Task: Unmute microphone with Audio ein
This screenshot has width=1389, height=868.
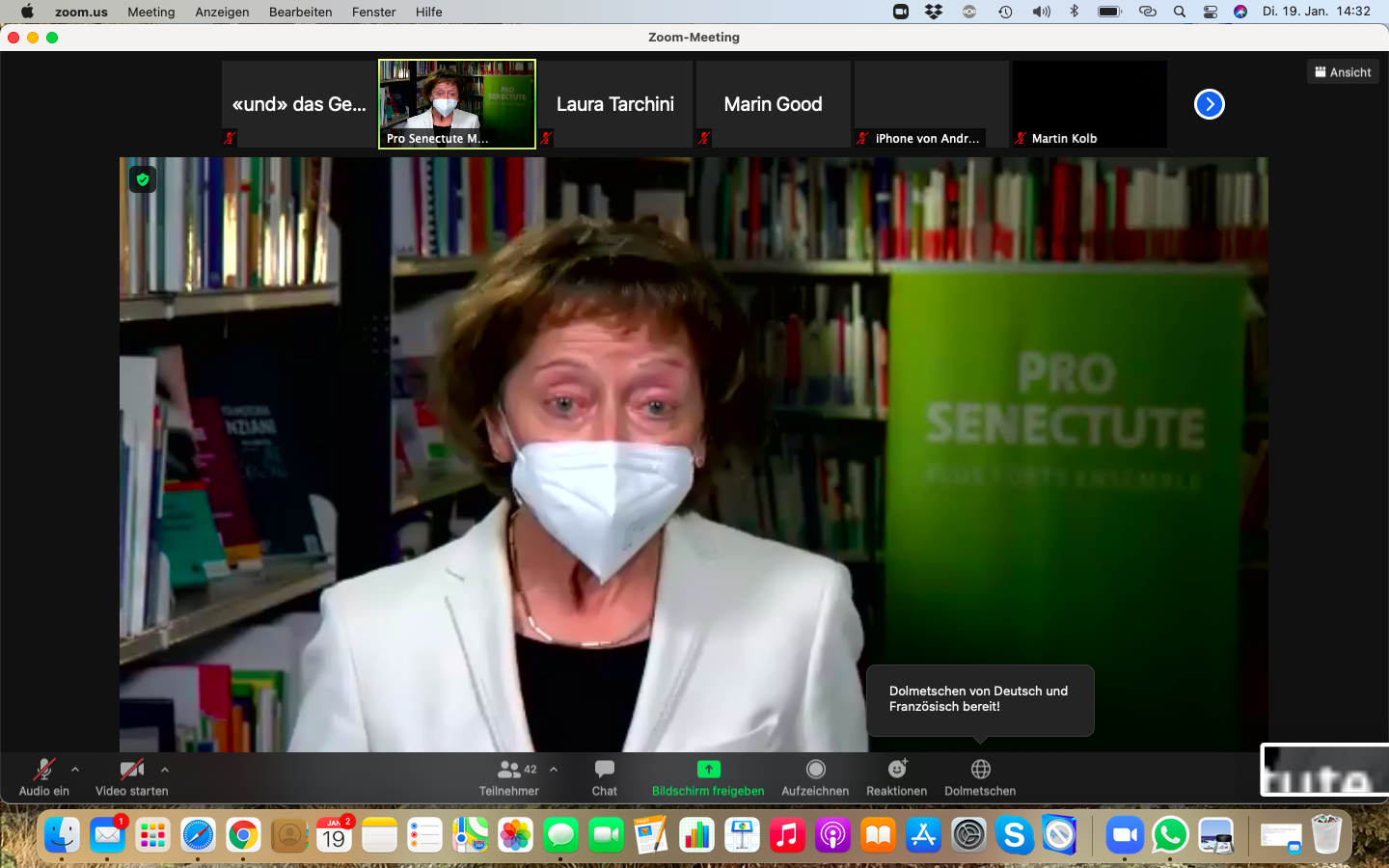Action: pos(43,776)
